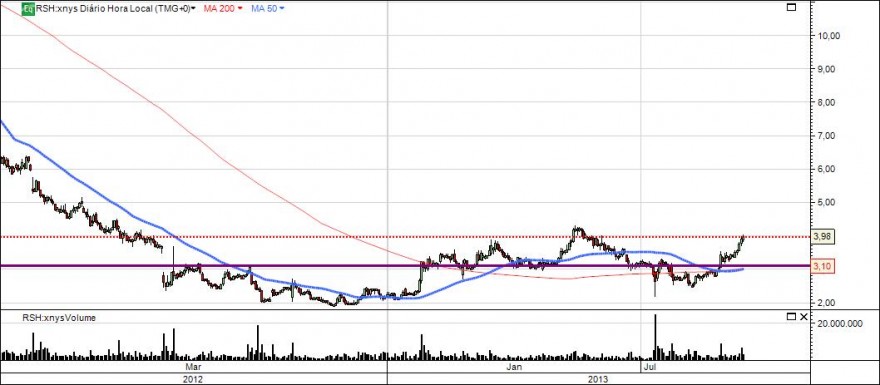This screenshot has width=880, height=385.
Task: Click the Mar label on time axis
Action: (x=194, y=367)
